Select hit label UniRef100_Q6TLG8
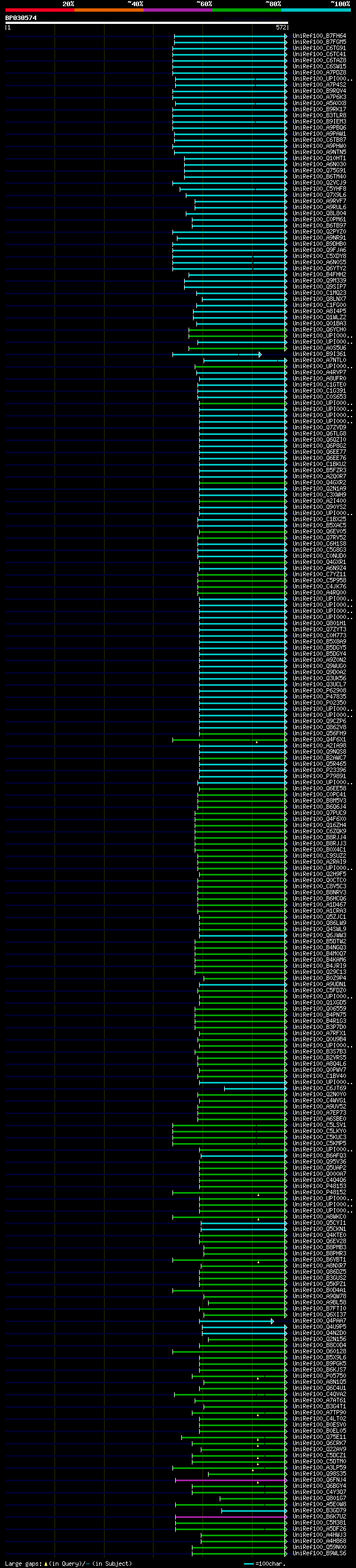356x1568 pixels. [319, 433]
